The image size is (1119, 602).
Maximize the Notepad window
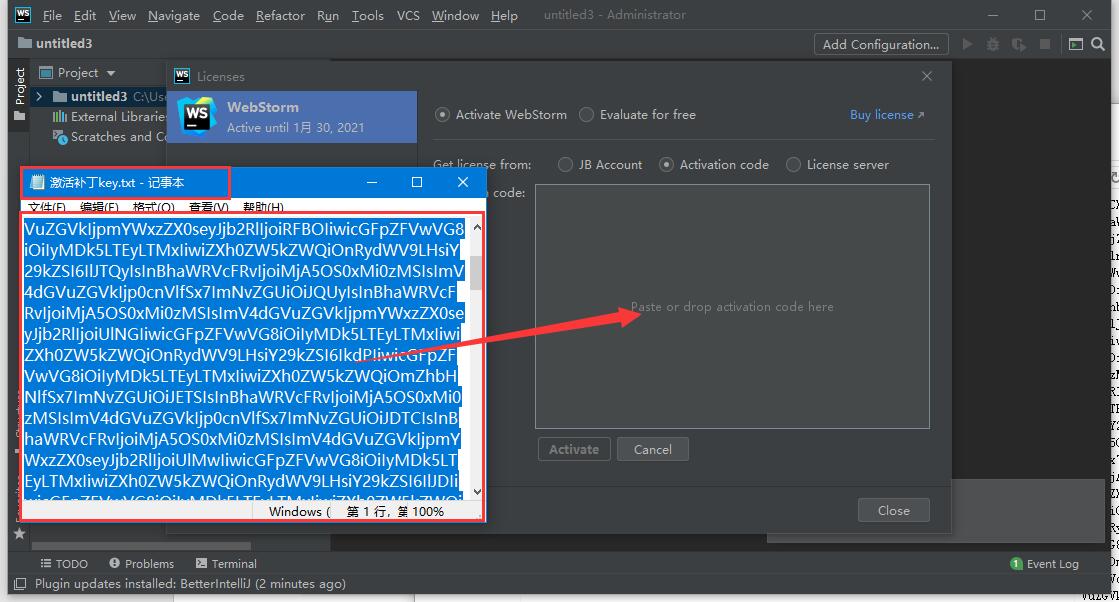[417, 182]
